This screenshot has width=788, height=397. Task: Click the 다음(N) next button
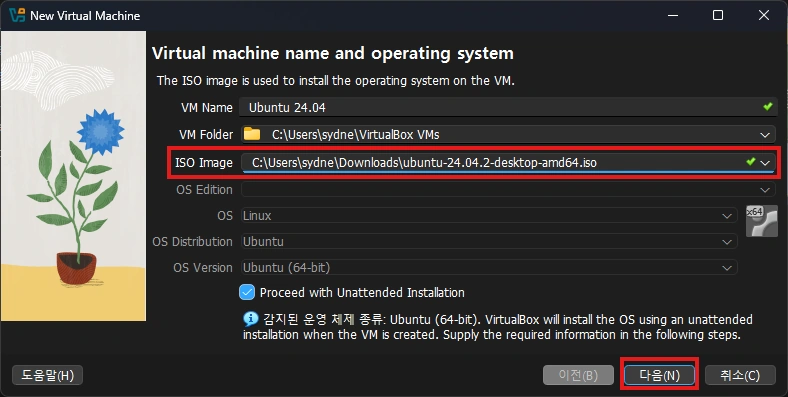coord(659,375)
